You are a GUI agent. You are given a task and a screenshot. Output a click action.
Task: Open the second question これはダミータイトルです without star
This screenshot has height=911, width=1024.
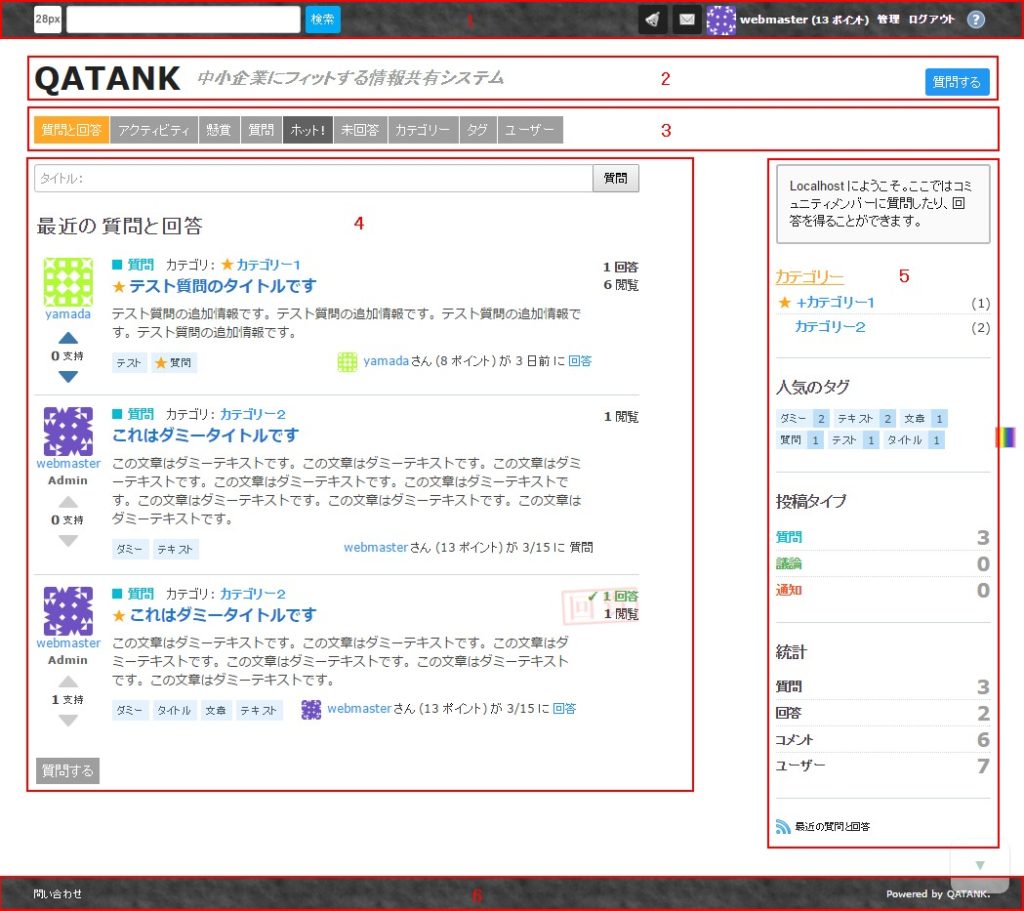pos(205,436)
